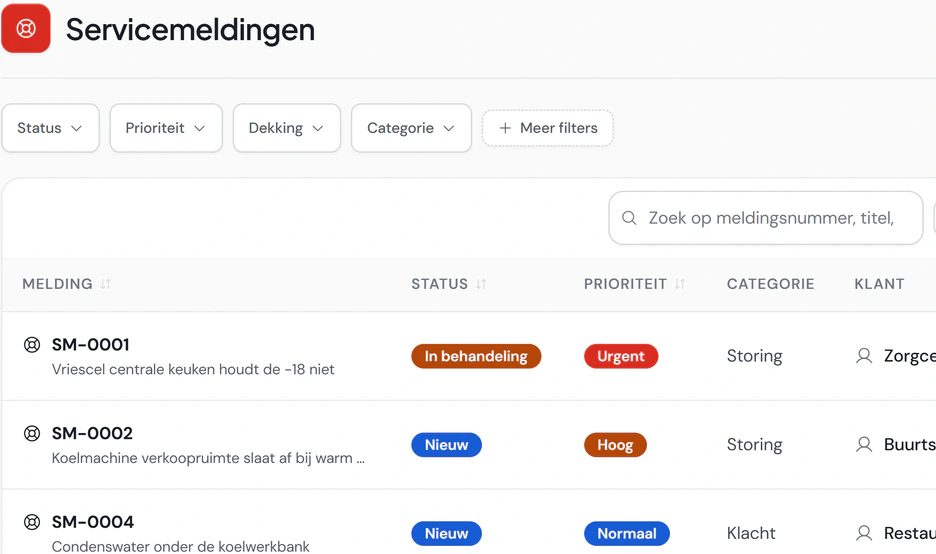The image size is (936, 554).
Task: Click the Urgent priority badge
Action: point(621,356)
